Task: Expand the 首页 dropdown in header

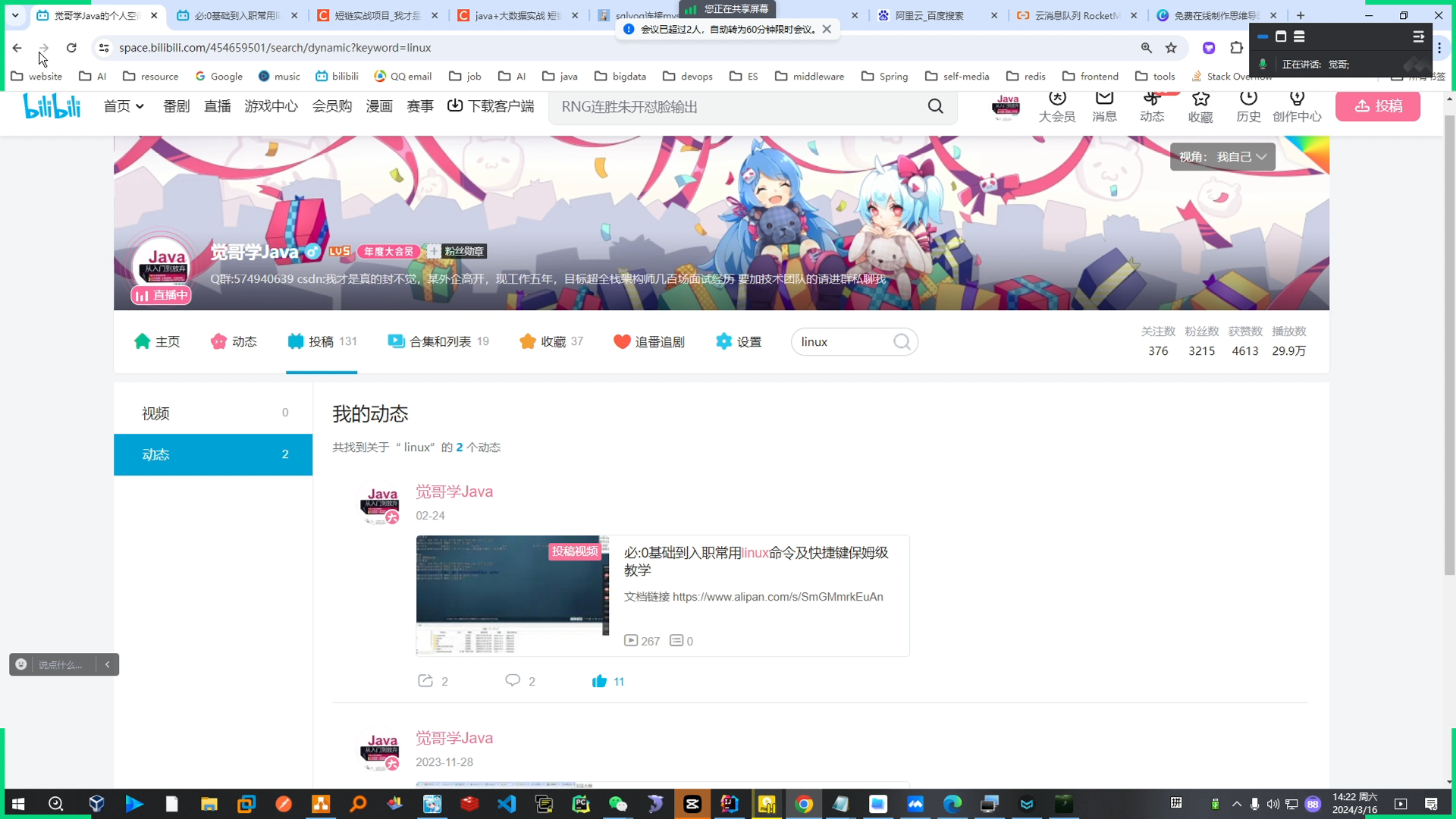Action: [124, 106]
